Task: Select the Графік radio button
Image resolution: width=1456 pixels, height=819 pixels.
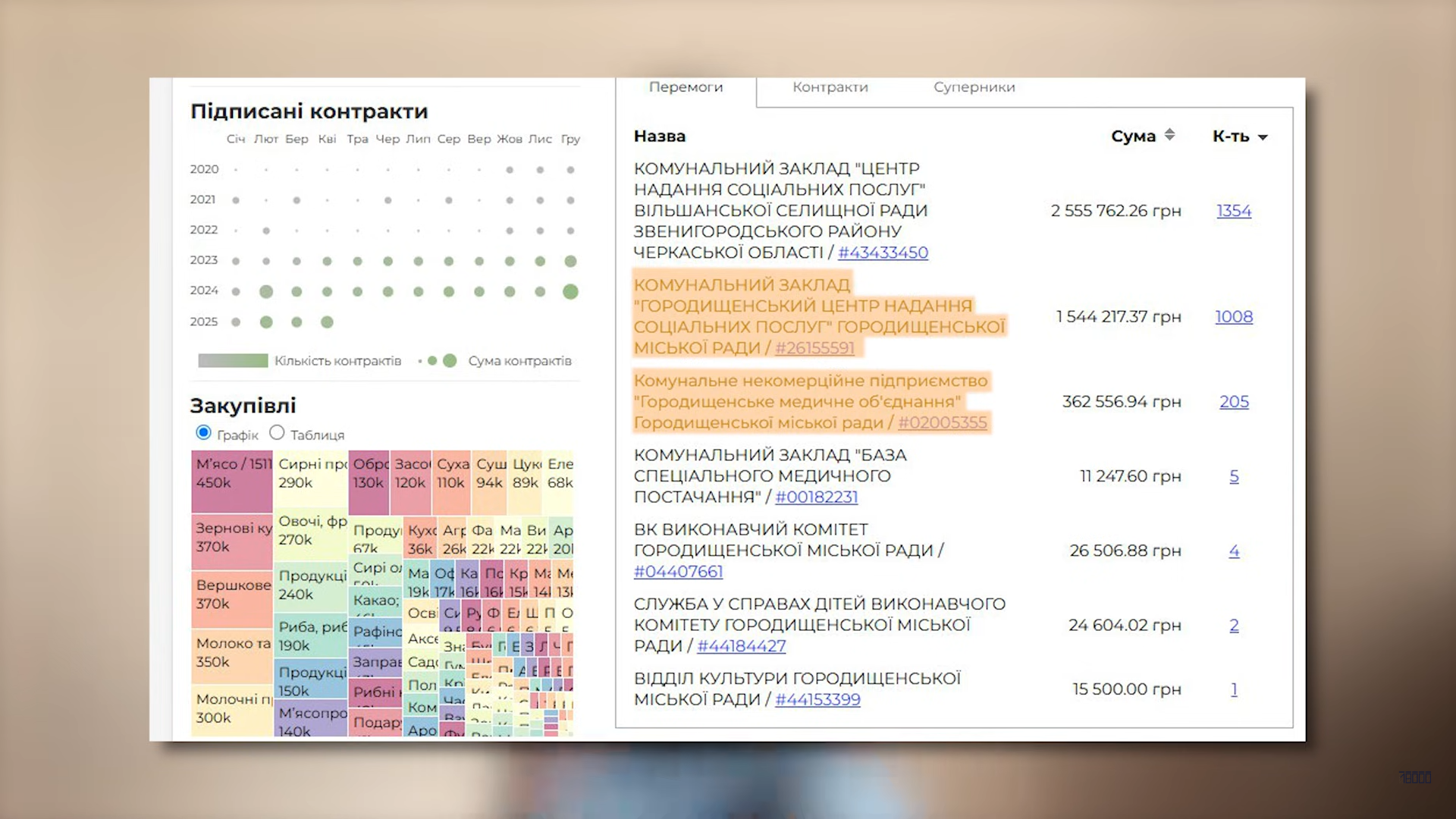Action: coord(203,432)
